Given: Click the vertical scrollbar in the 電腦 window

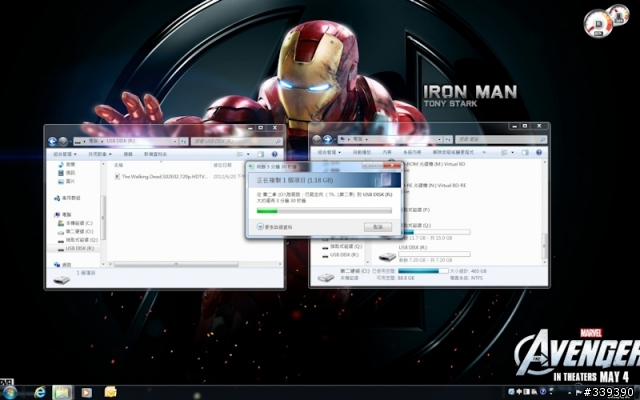Looking at the screenshot, I should [544, 245].
